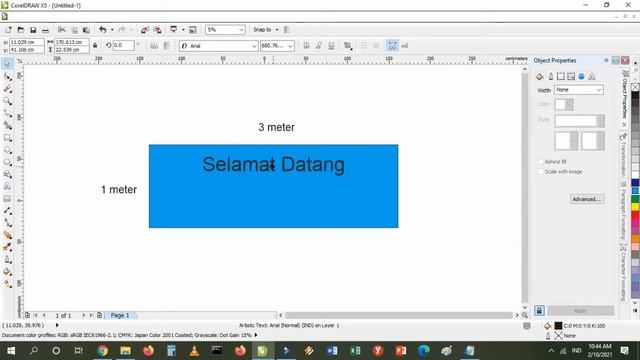Select the Ellipse tool
Viewport: 640px width, 360px height.
[x=7, y=150]
